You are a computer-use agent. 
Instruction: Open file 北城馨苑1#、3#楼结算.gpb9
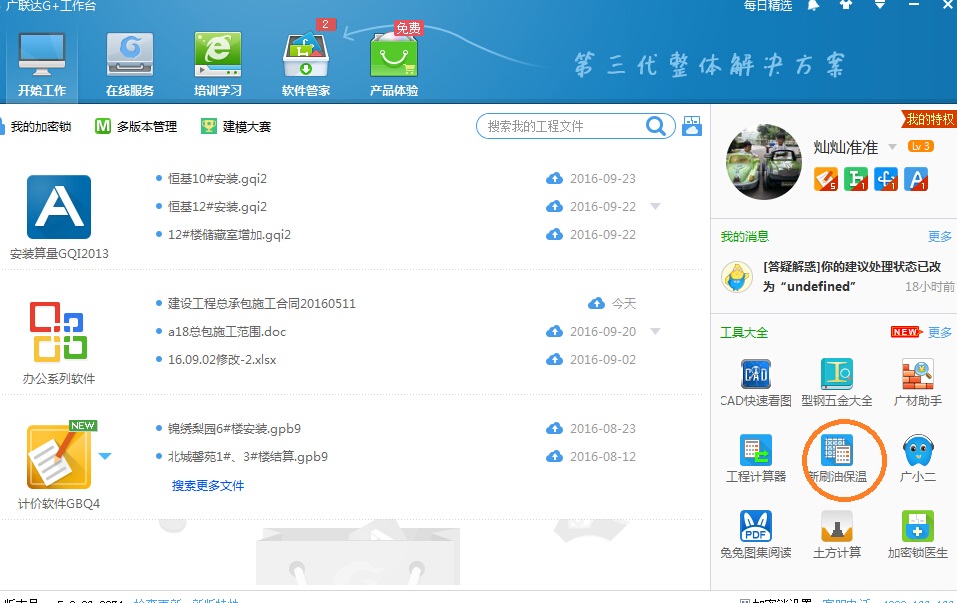248,457
